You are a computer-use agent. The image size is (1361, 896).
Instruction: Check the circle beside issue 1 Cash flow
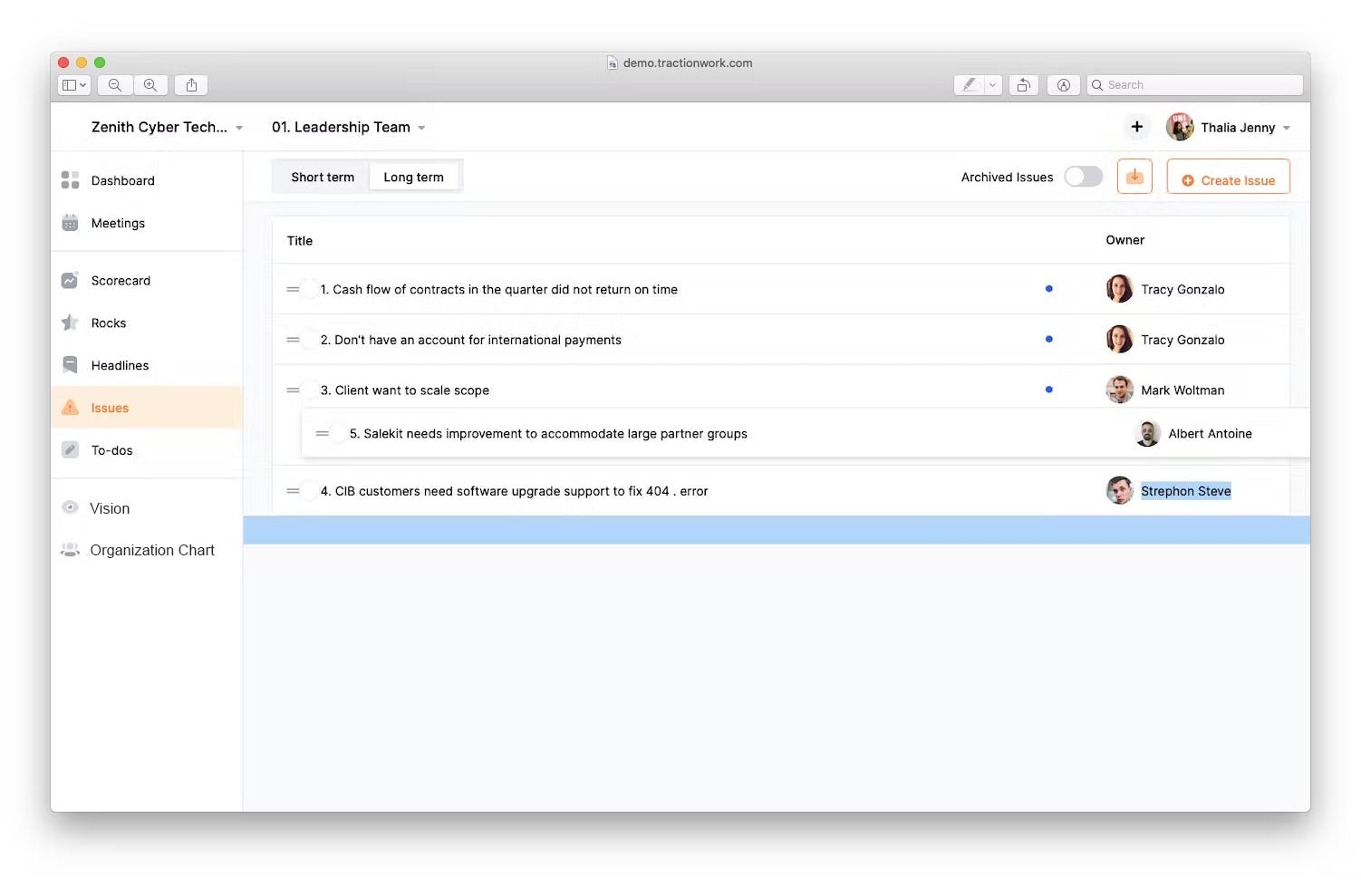[310, 289]
